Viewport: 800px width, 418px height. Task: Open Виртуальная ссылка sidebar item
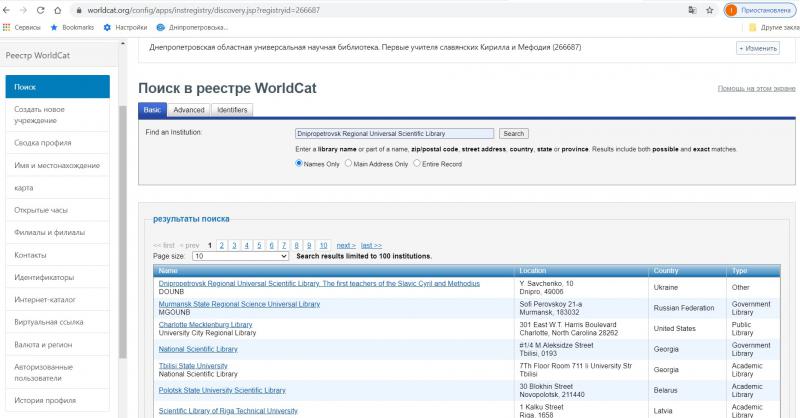click(58, 322)
